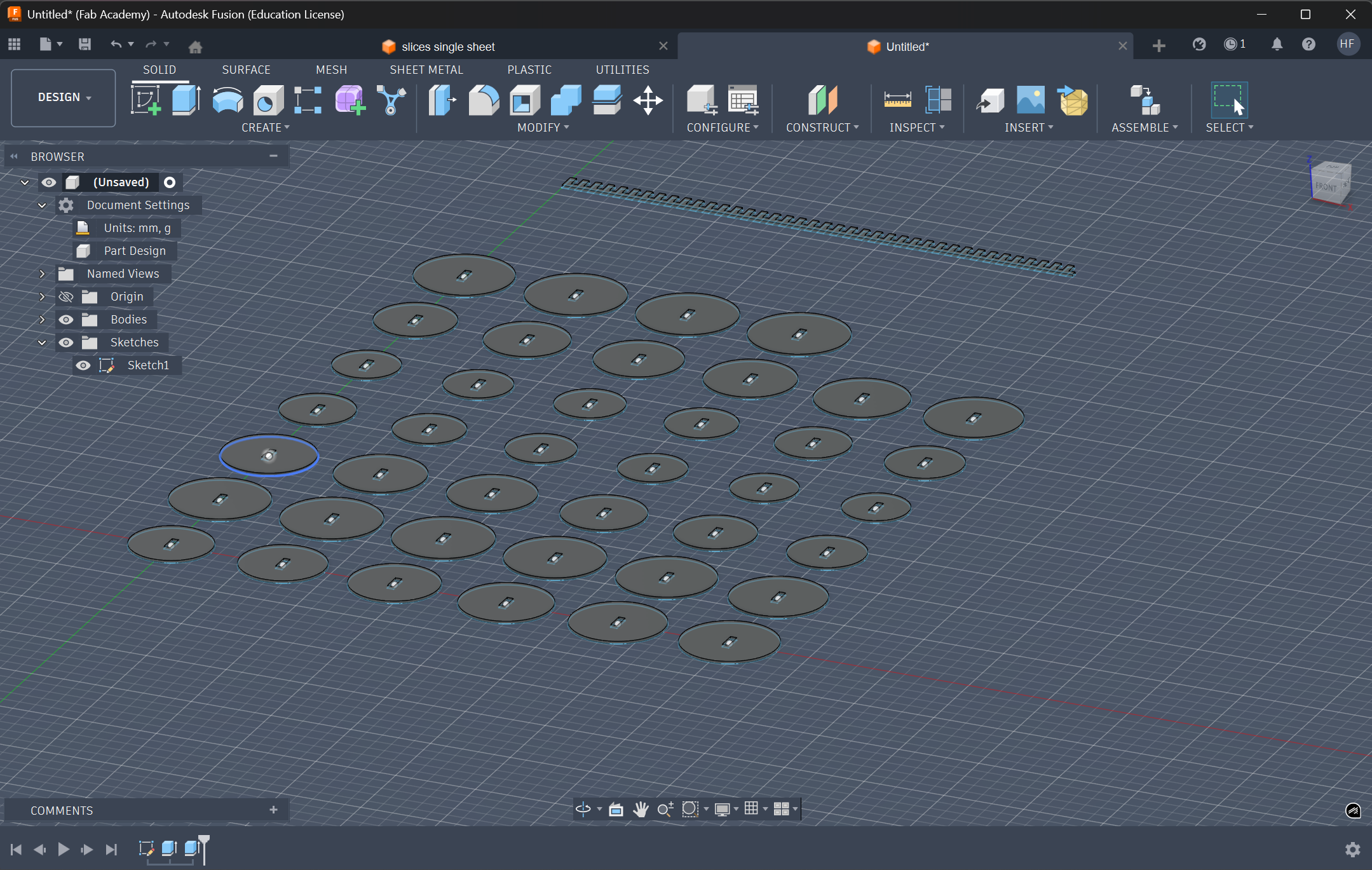
Task: Add a comment via the COMMENTS plus button
Action: tap(274, 810)
